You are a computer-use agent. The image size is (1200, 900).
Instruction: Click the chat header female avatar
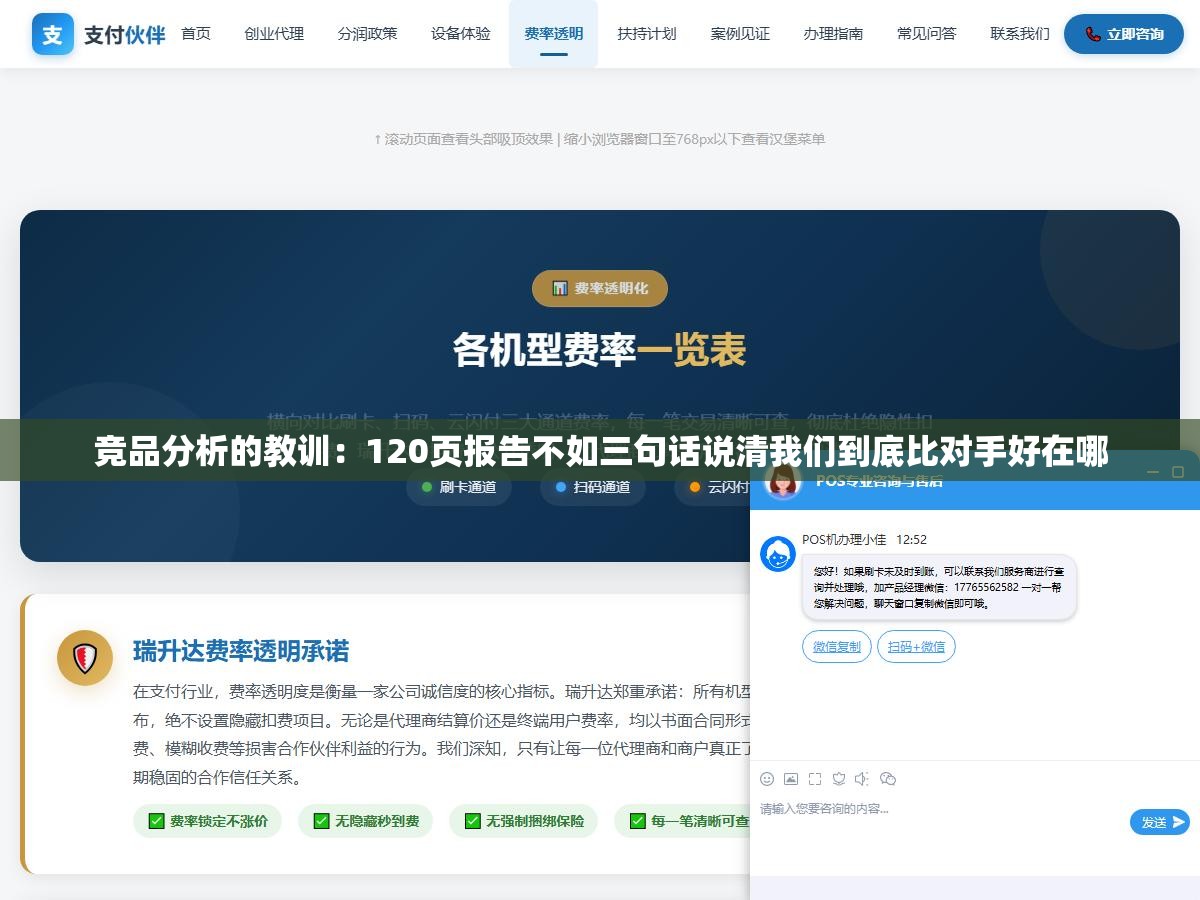tap(783, 481)
